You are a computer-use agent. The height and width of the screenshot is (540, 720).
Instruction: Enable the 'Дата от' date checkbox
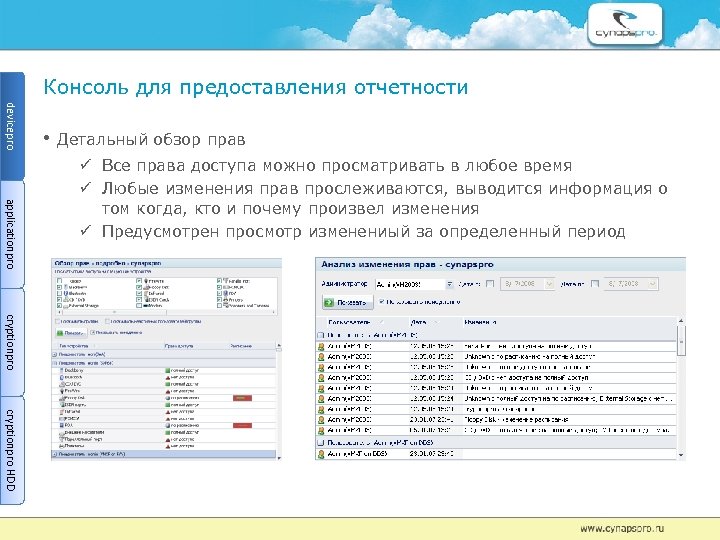[490, 284]
